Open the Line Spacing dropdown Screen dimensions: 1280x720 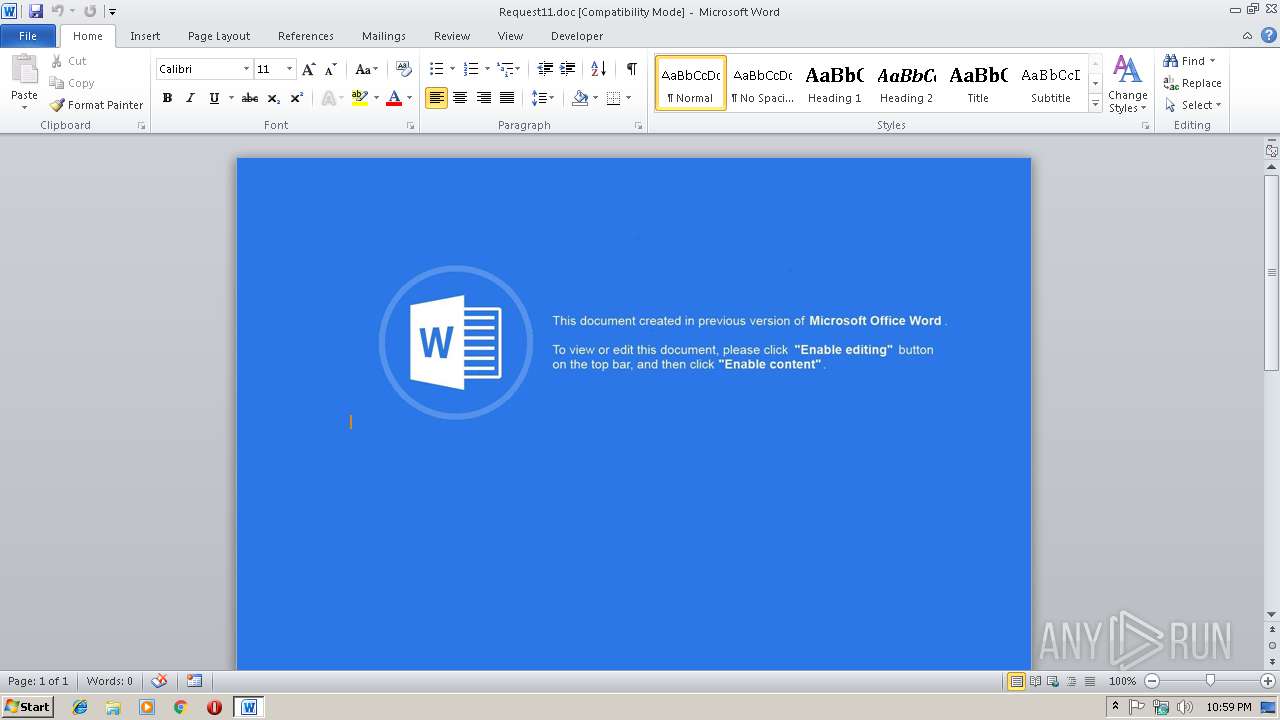tap(542, 98)
